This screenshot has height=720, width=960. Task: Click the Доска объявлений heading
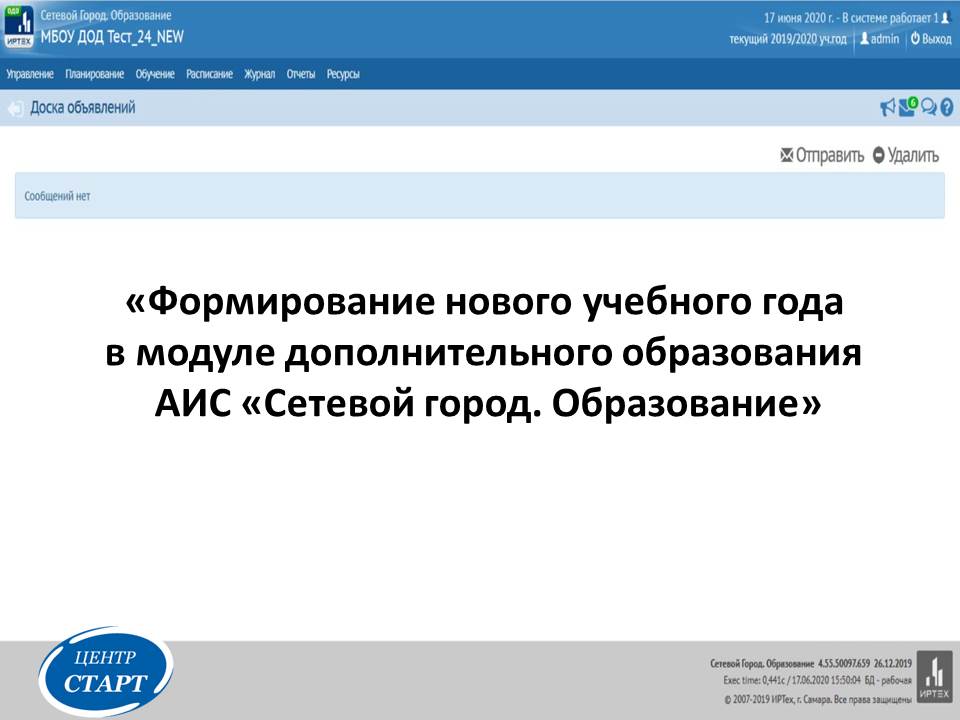tap(83, 108)
